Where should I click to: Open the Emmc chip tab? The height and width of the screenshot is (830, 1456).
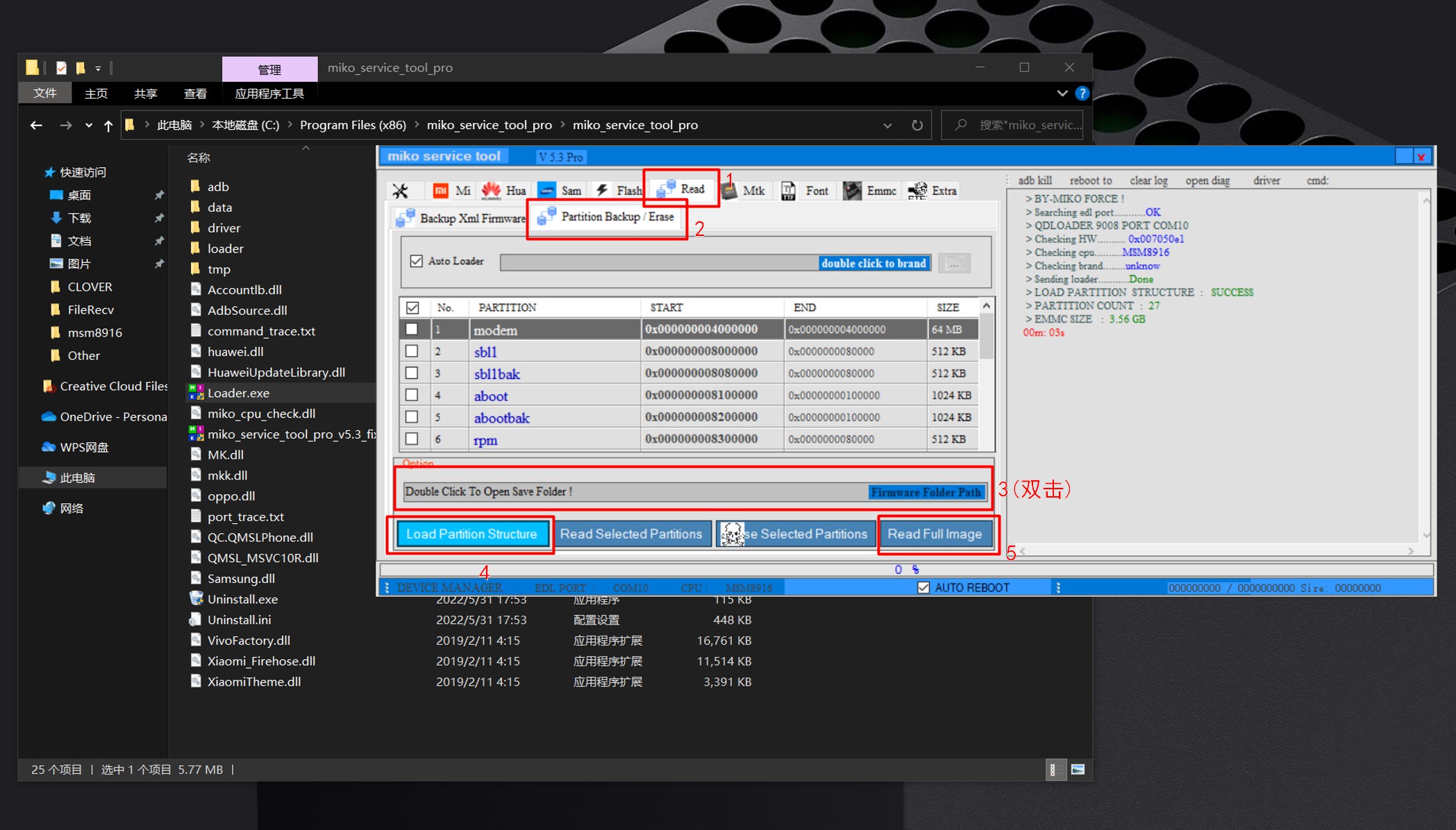pyautogui.click(x=871, y=191)
